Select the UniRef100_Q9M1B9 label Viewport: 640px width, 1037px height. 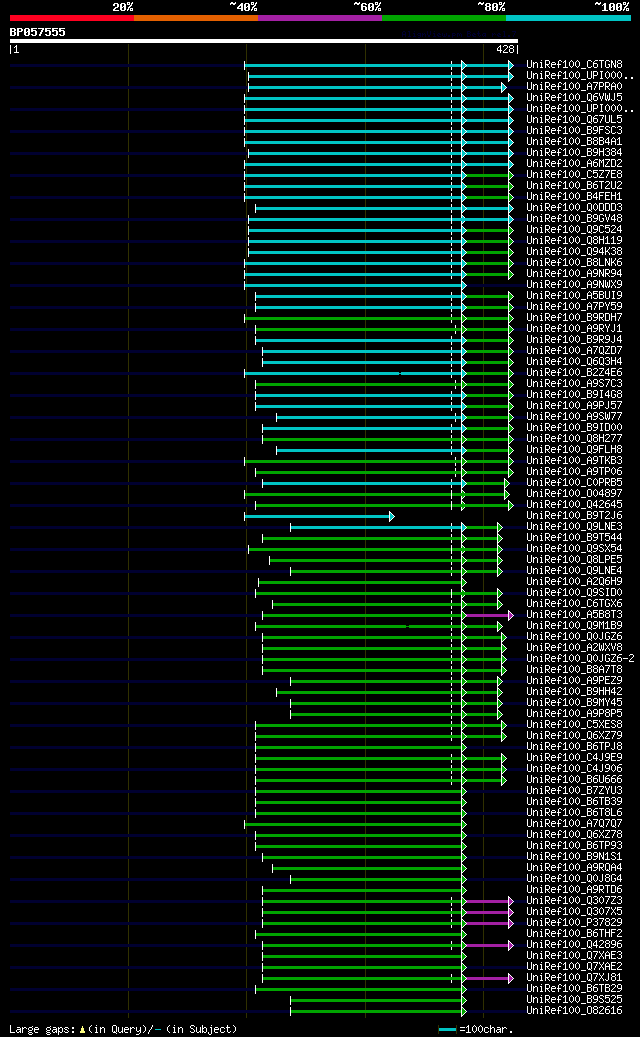(x=574, y=625)
